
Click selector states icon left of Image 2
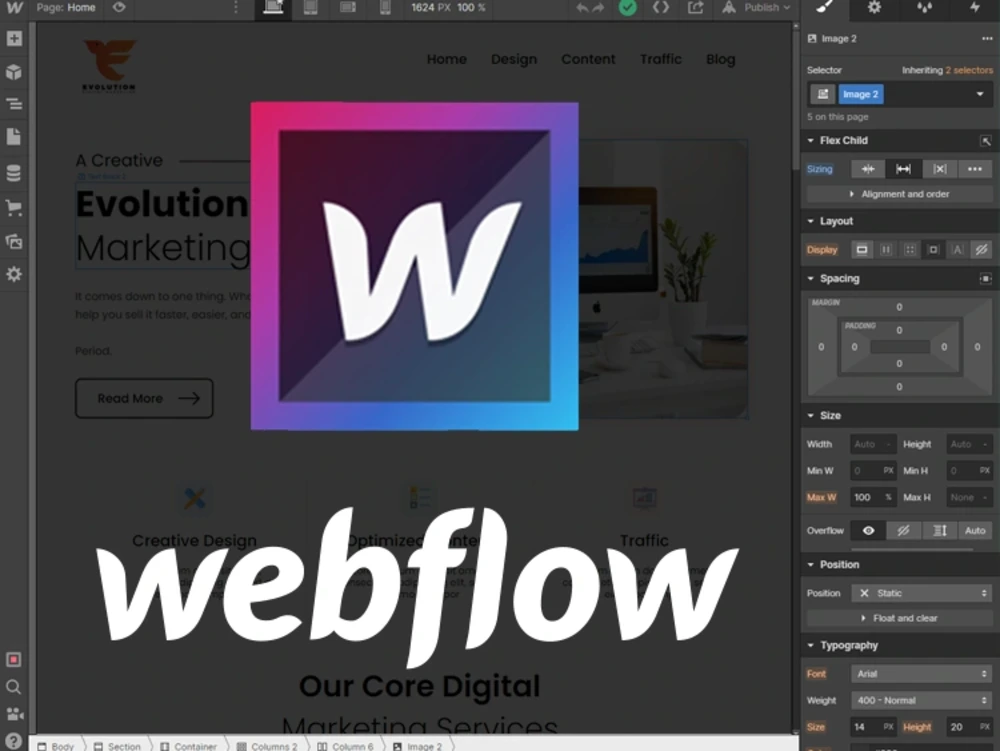tap(823, 94)
